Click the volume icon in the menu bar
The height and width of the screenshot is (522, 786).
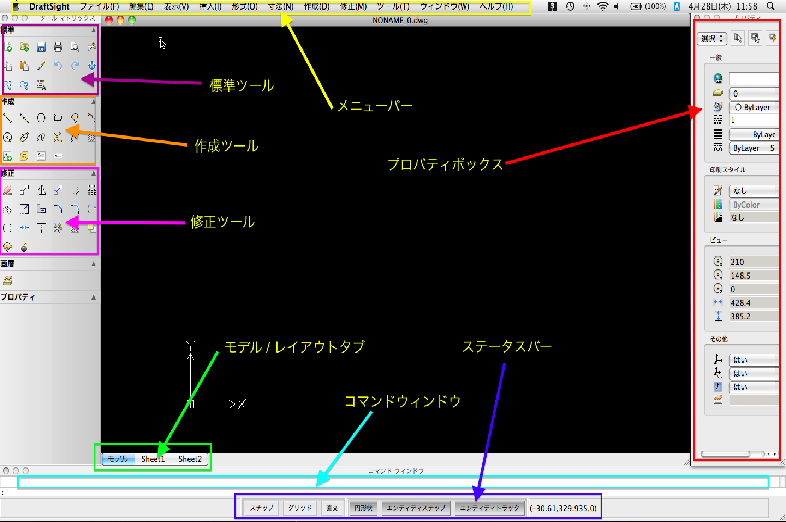(x=616, y=7)
